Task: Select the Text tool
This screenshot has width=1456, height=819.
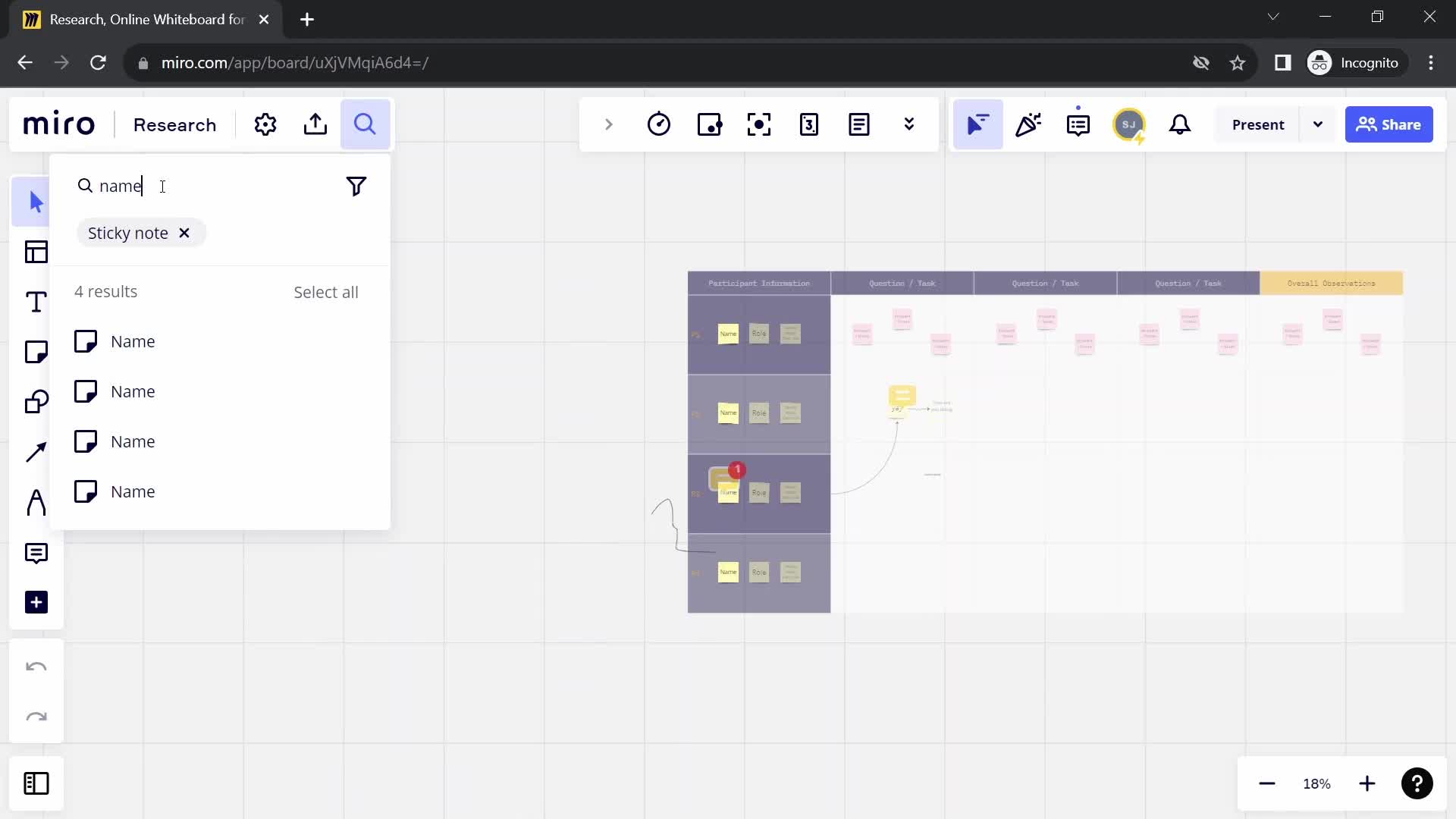Action: pos(36,302)
